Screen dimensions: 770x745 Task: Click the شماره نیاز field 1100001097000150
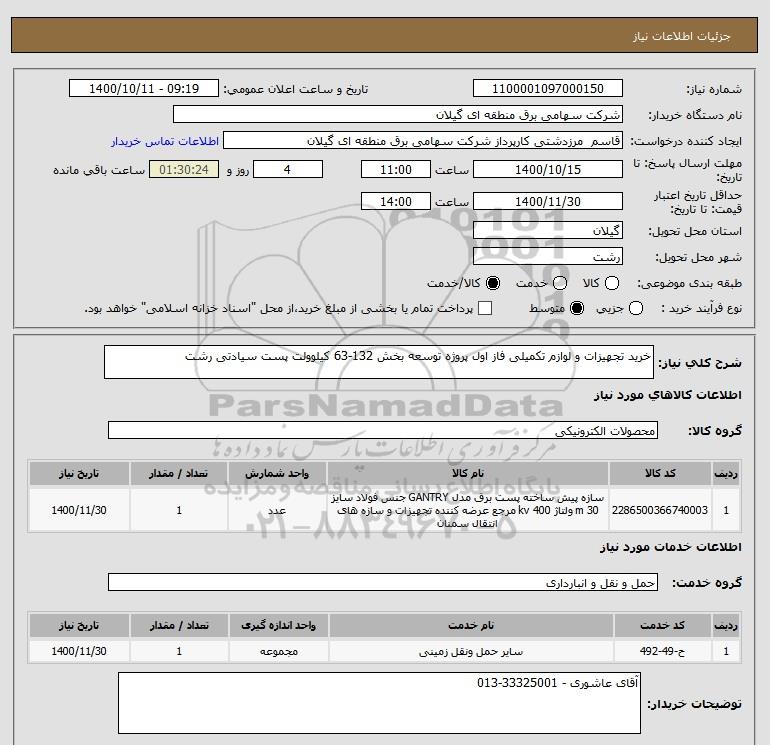548,88
